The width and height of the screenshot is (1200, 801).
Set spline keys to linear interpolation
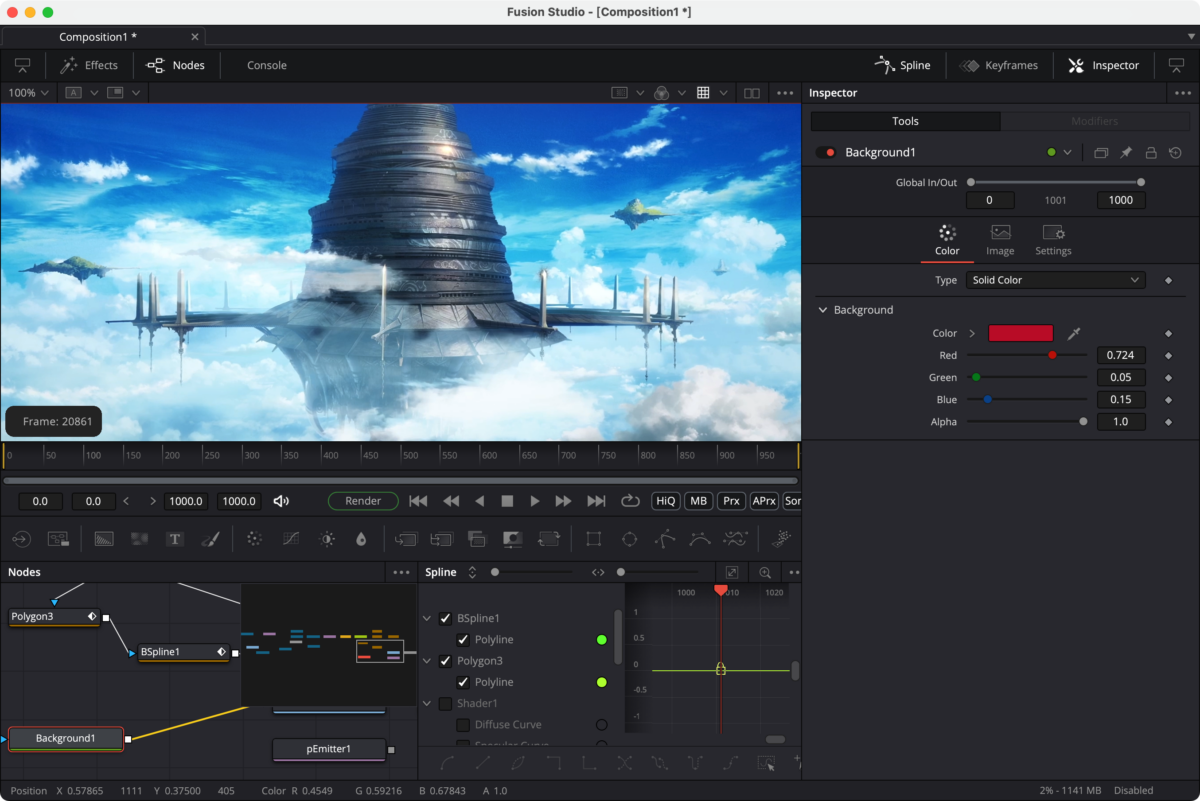pyautogui.click(x=483, y=763)
